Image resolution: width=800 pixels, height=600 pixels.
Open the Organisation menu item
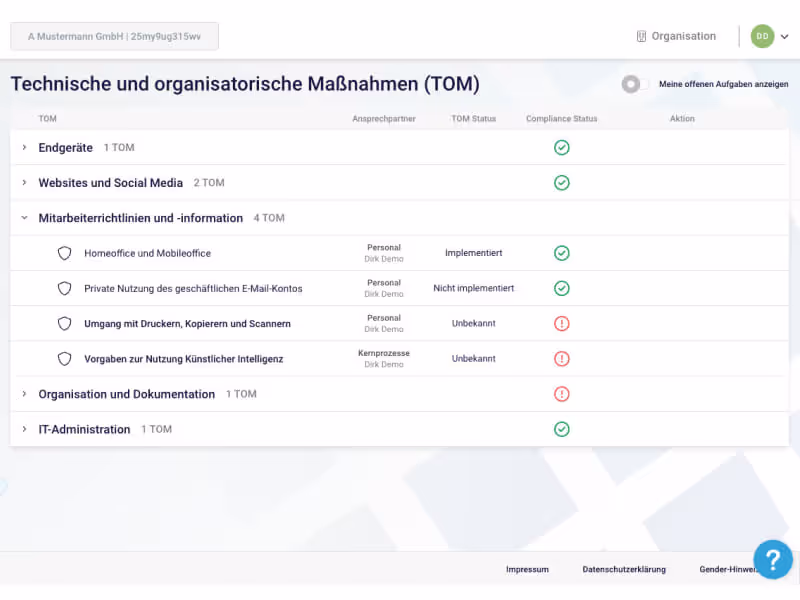677,36
